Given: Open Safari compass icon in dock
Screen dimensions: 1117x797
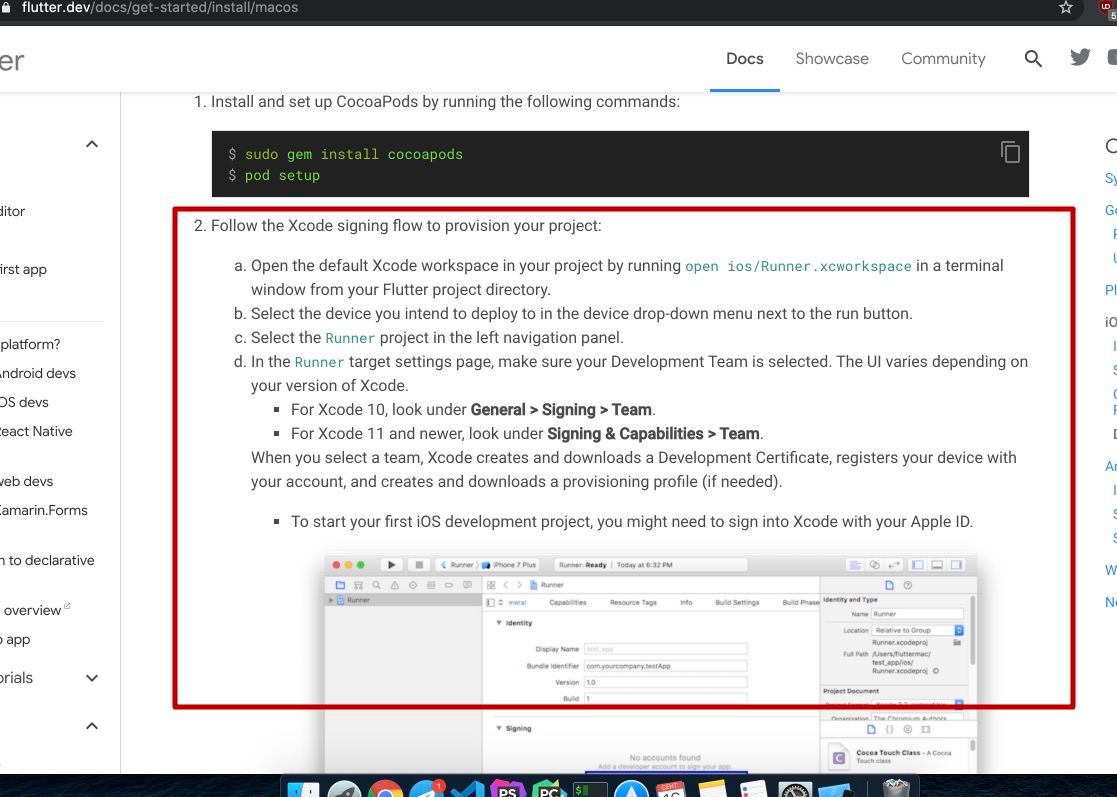Looking at the screenshot, I should [631, 788].
